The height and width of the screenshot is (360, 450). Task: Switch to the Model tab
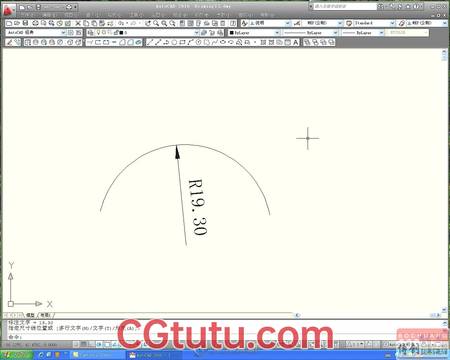[x=30, y=315]
